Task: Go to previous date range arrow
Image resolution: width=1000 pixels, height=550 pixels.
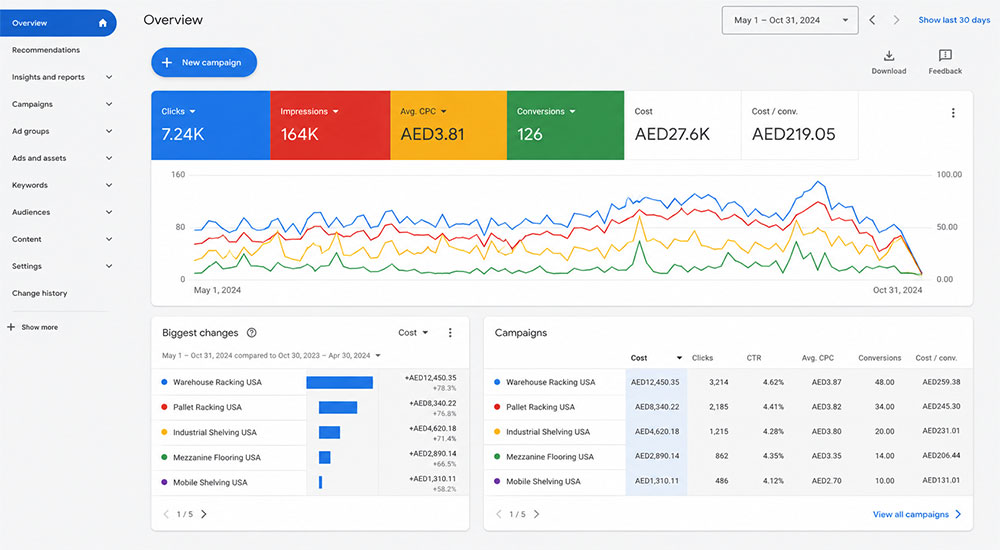Action: [x=872, y=20]
